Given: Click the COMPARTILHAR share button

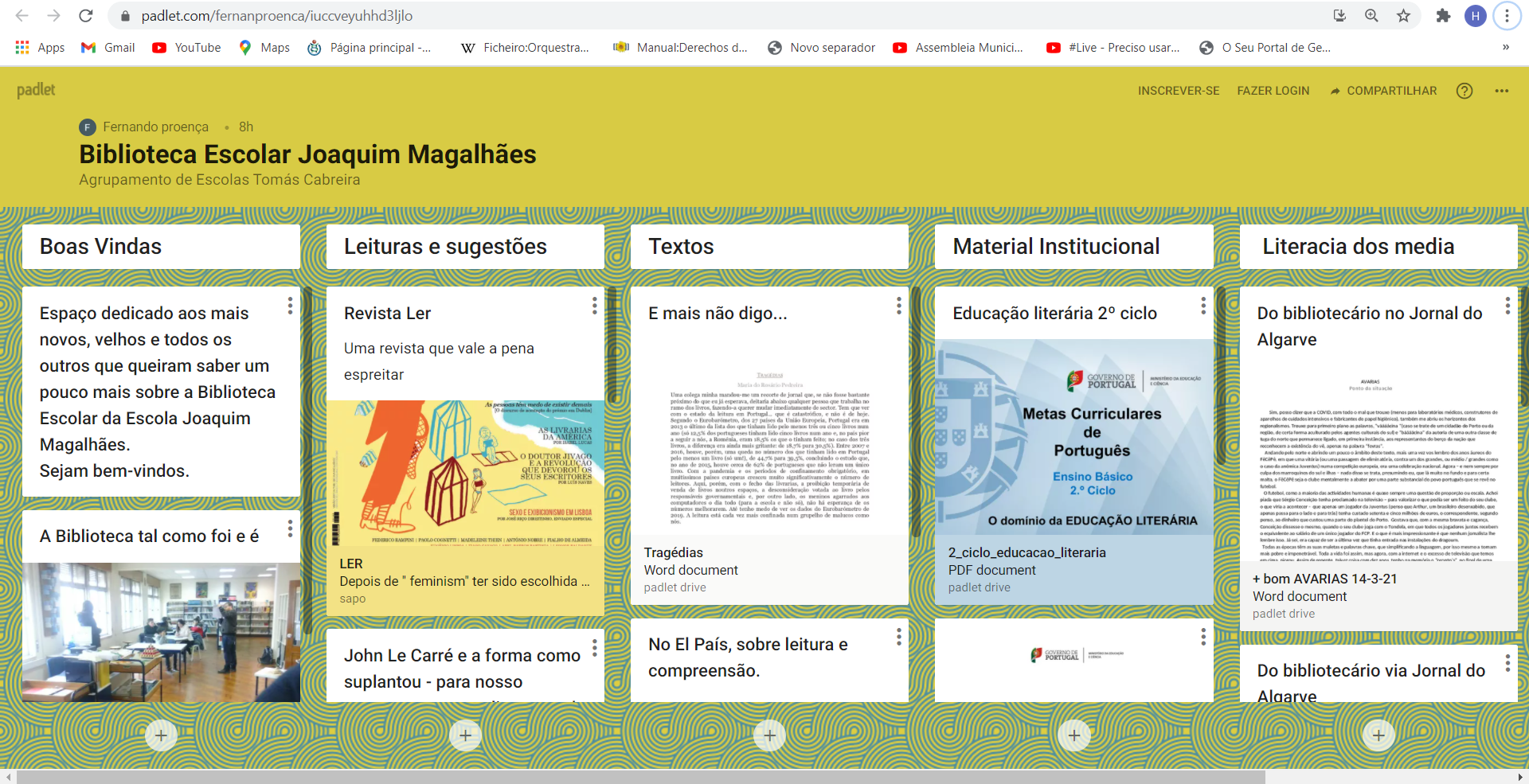Looking at the screenshot, I should tap(1383, 91).
